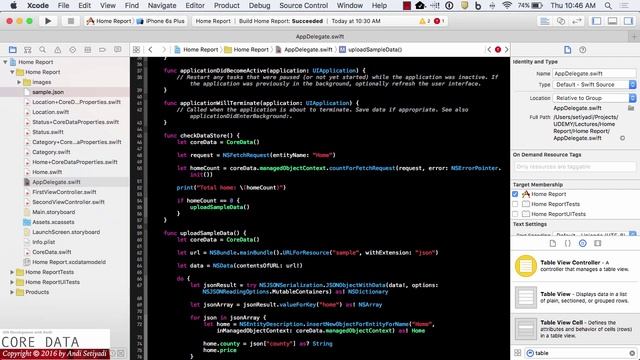Click the library filter field 'table'
Image resolution: width=640 pixels, height=360 pixels.
(x=581, y=353)
